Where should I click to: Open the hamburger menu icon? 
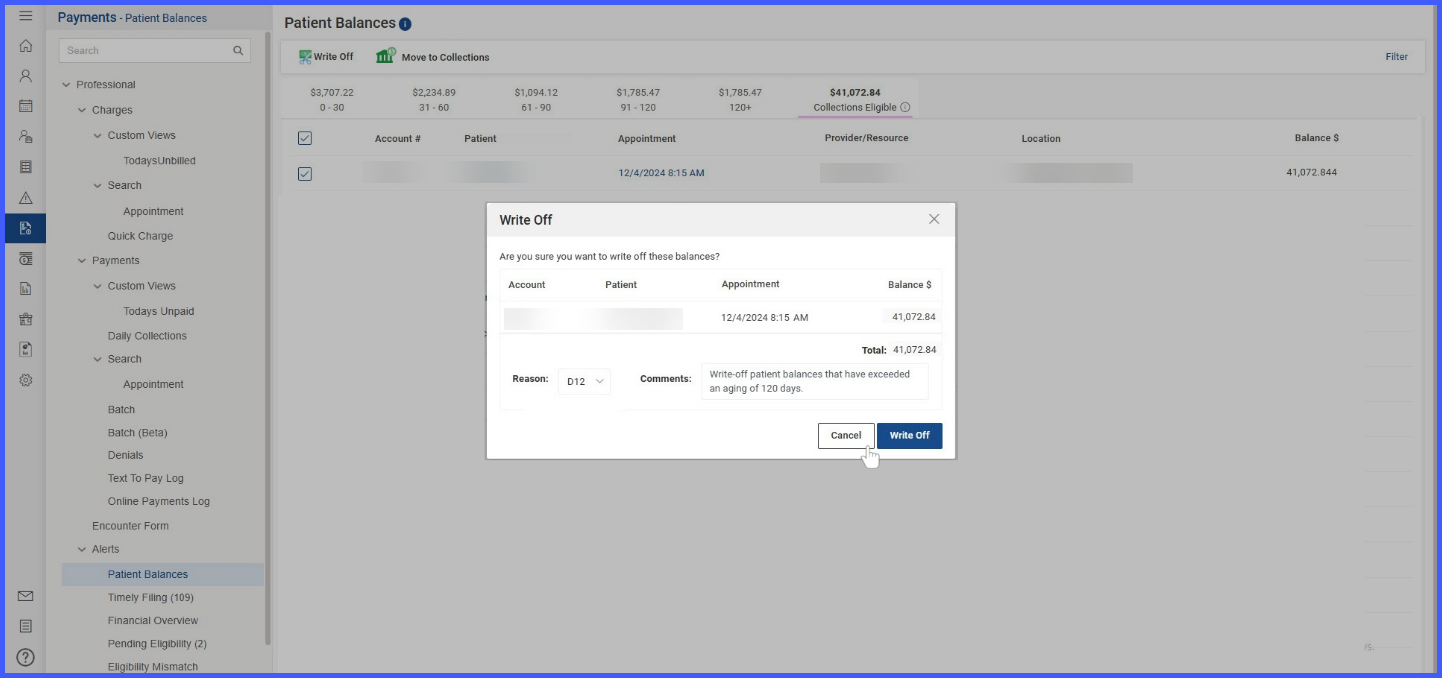tap(26, 16)
